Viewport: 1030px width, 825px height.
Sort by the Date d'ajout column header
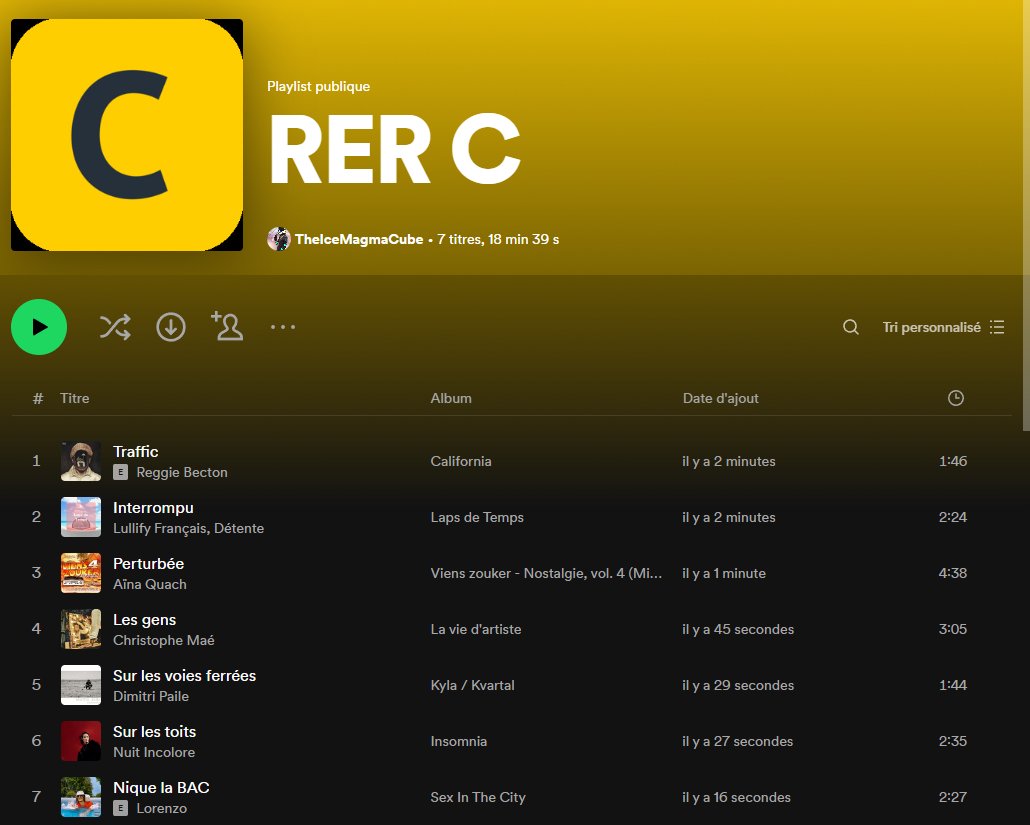[721, 398]
